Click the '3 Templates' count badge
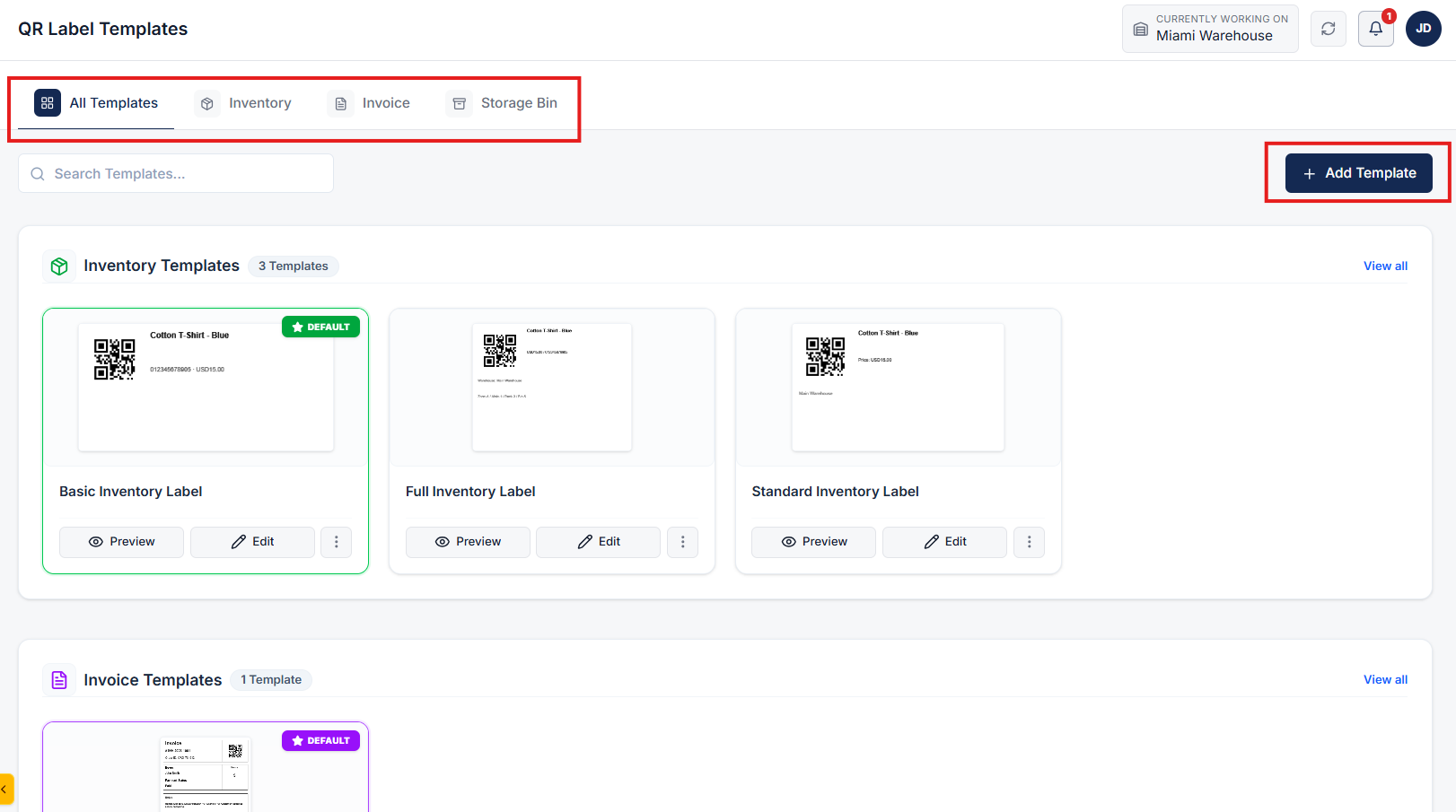 click(x=293, y=266)
